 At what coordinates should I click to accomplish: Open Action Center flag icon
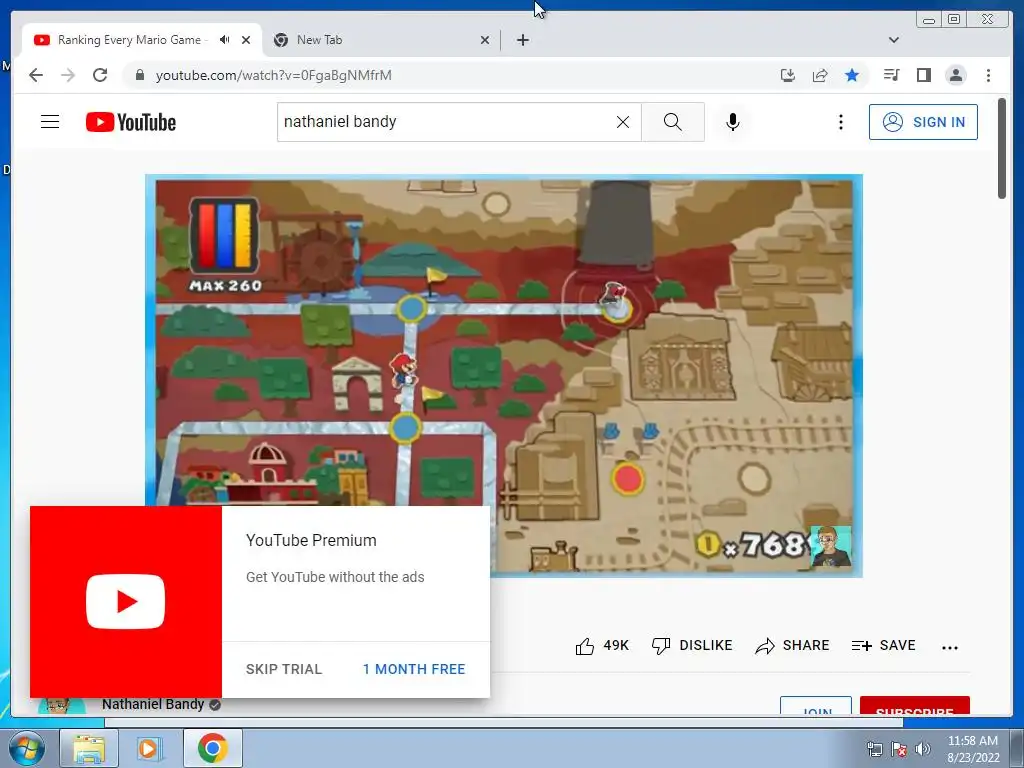click(x=899, y=749)
